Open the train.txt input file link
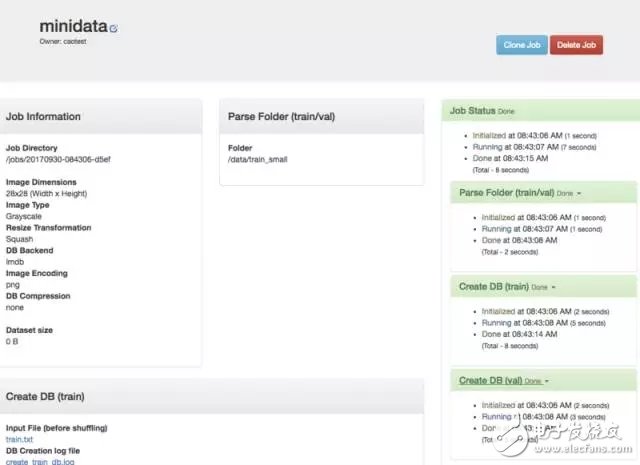Screen dimensions: 640x465 click(x=19, y=439)
